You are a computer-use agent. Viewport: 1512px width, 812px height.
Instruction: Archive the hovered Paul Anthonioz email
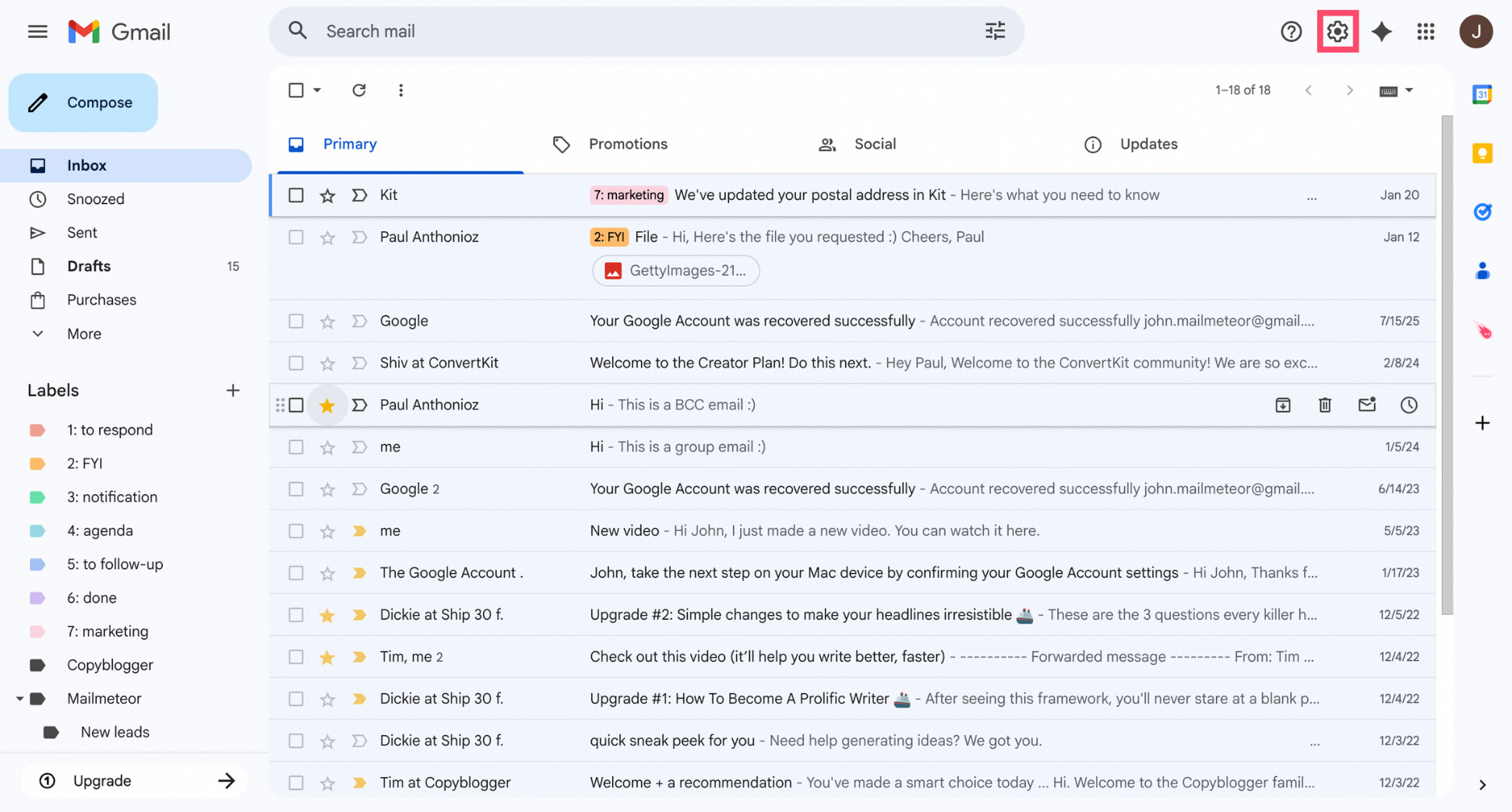pos(1283,405)
